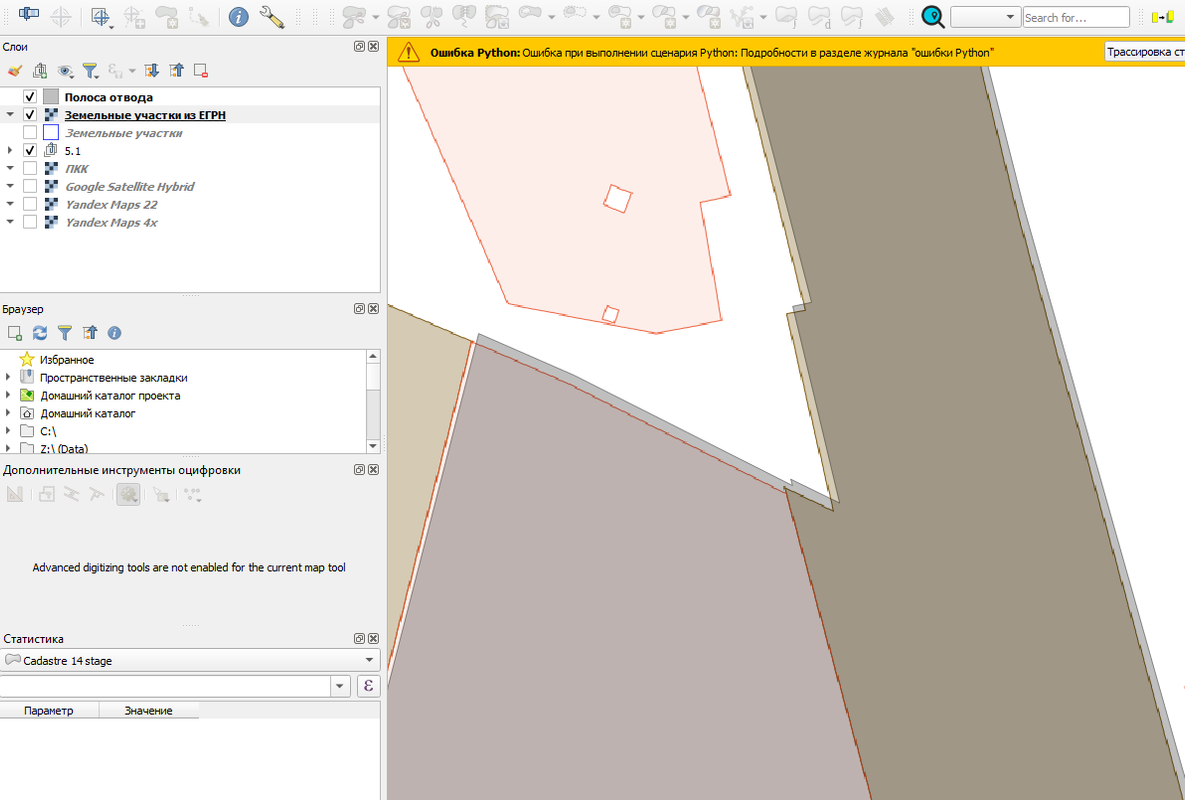This screenshot has height=800, width=1185.
Task: Close the Статистика panel
Action: pos(373,639)
